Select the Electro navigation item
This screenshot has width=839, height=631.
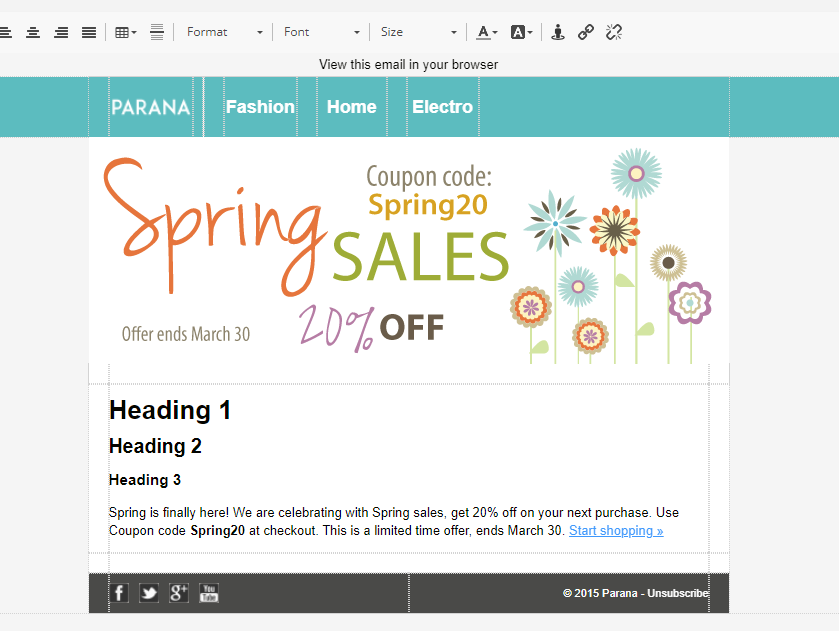coord(442,107)
